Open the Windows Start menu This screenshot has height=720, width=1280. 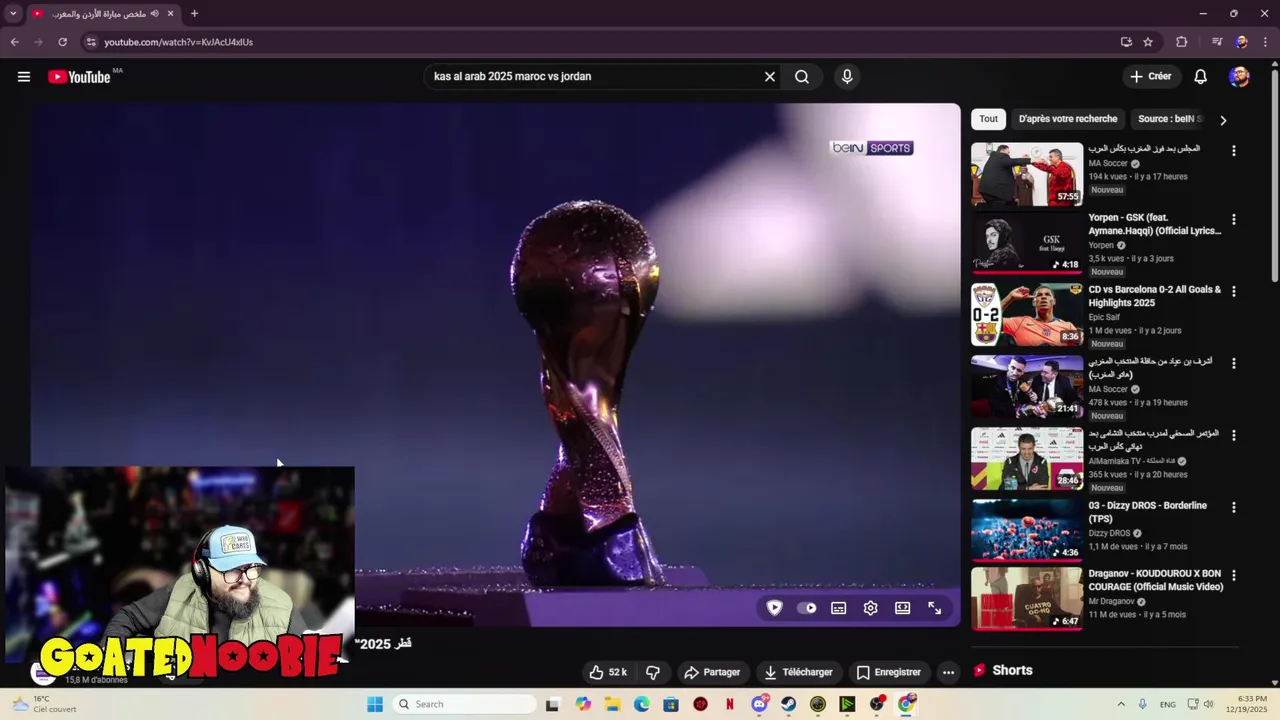(375, 704)
